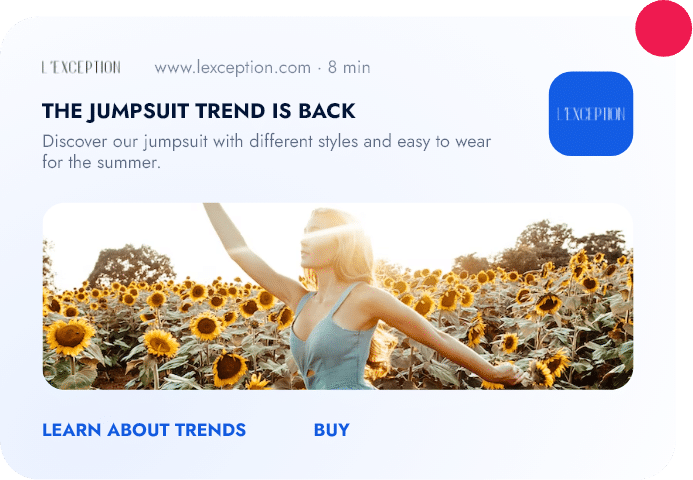Click the phrase 'for the summer.'
Screen dimensions: 693x480
(x=101, y=163)
